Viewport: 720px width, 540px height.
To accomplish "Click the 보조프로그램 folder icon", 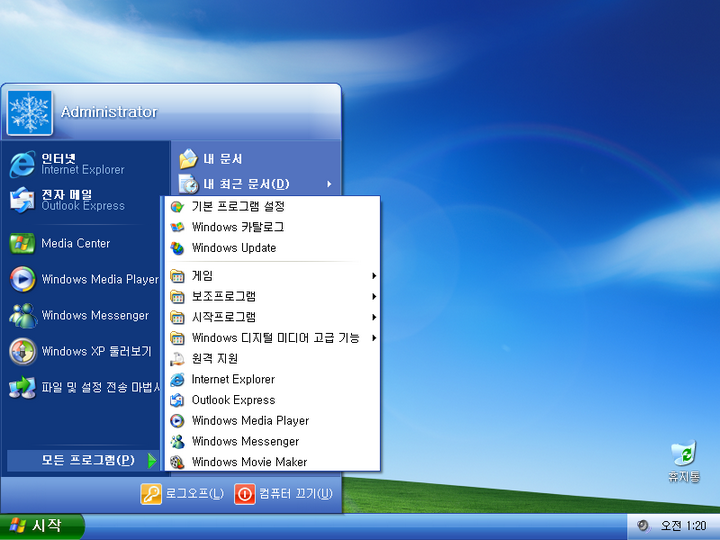I will [x=177, y=297].
